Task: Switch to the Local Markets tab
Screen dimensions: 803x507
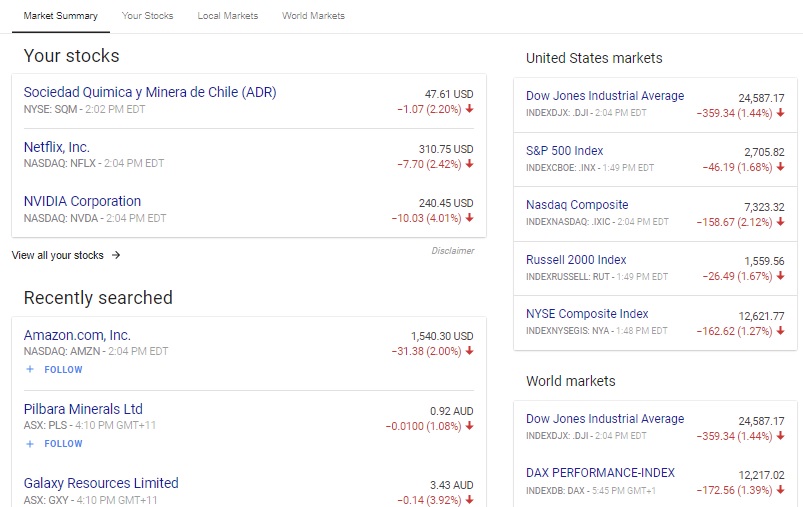Action: [x=228, y=16]
